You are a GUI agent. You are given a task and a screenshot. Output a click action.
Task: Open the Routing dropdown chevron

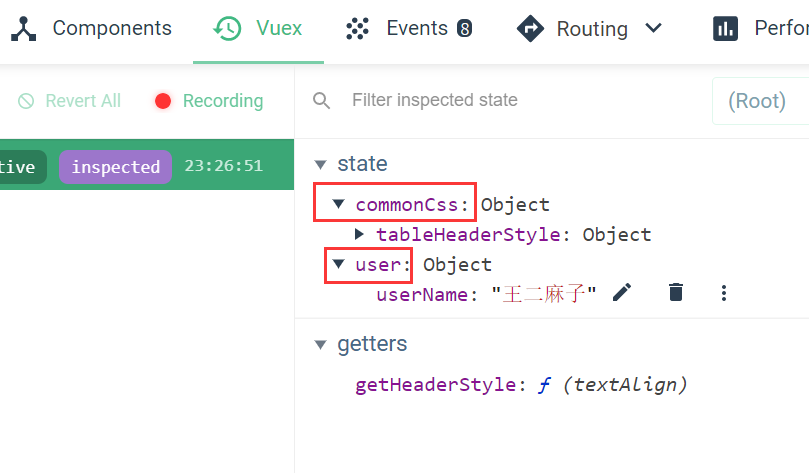(x=654, y=29)
